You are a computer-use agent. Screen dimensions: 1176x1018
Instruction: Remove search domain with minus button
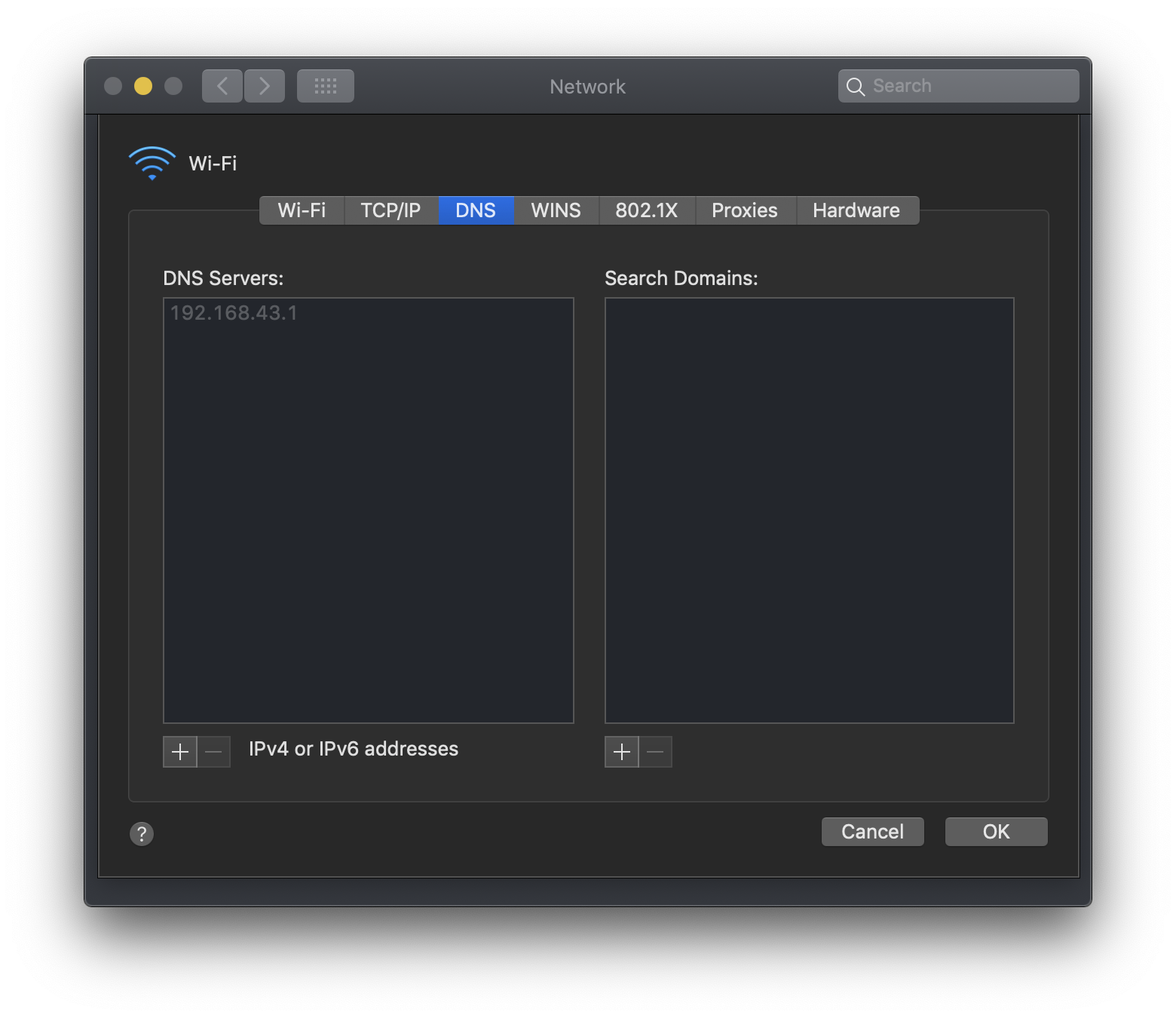656,752
